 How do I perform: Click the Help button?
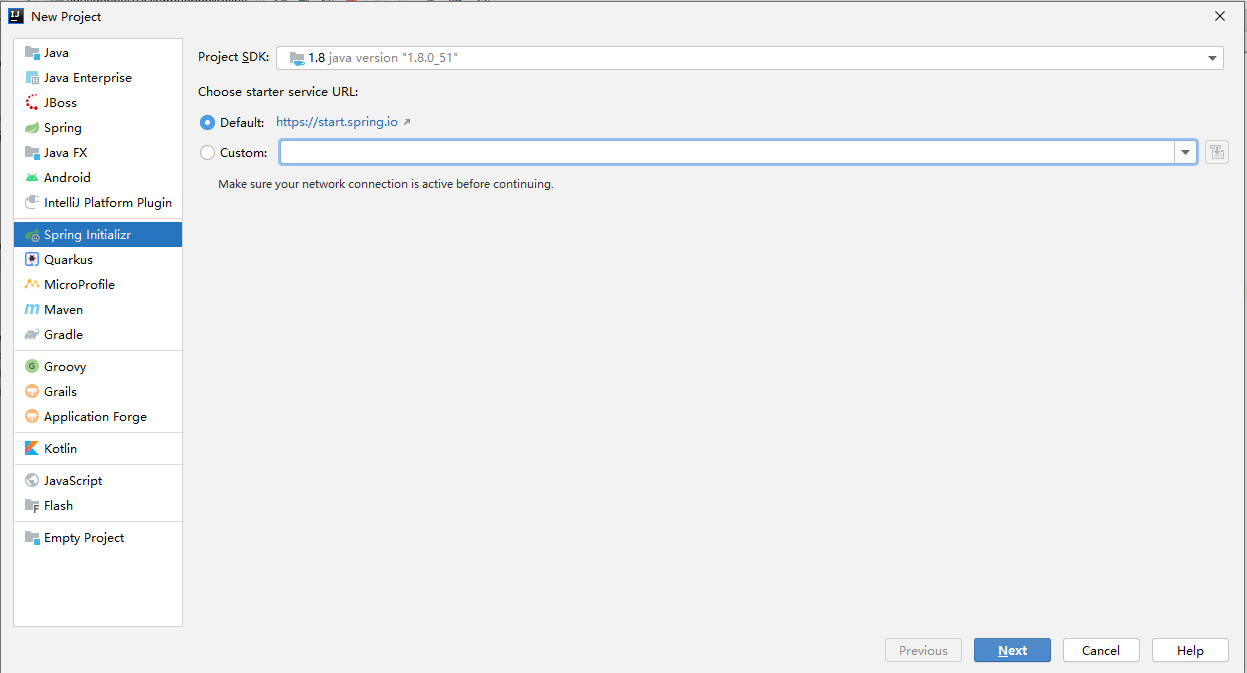(x=1190, y=650)
